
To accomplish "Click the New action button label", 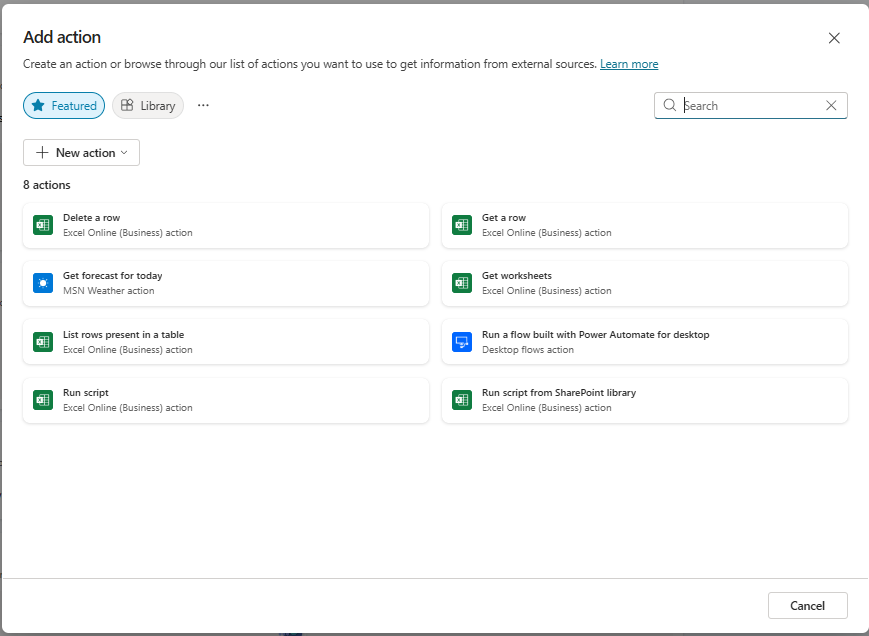I will pos(85,152).
